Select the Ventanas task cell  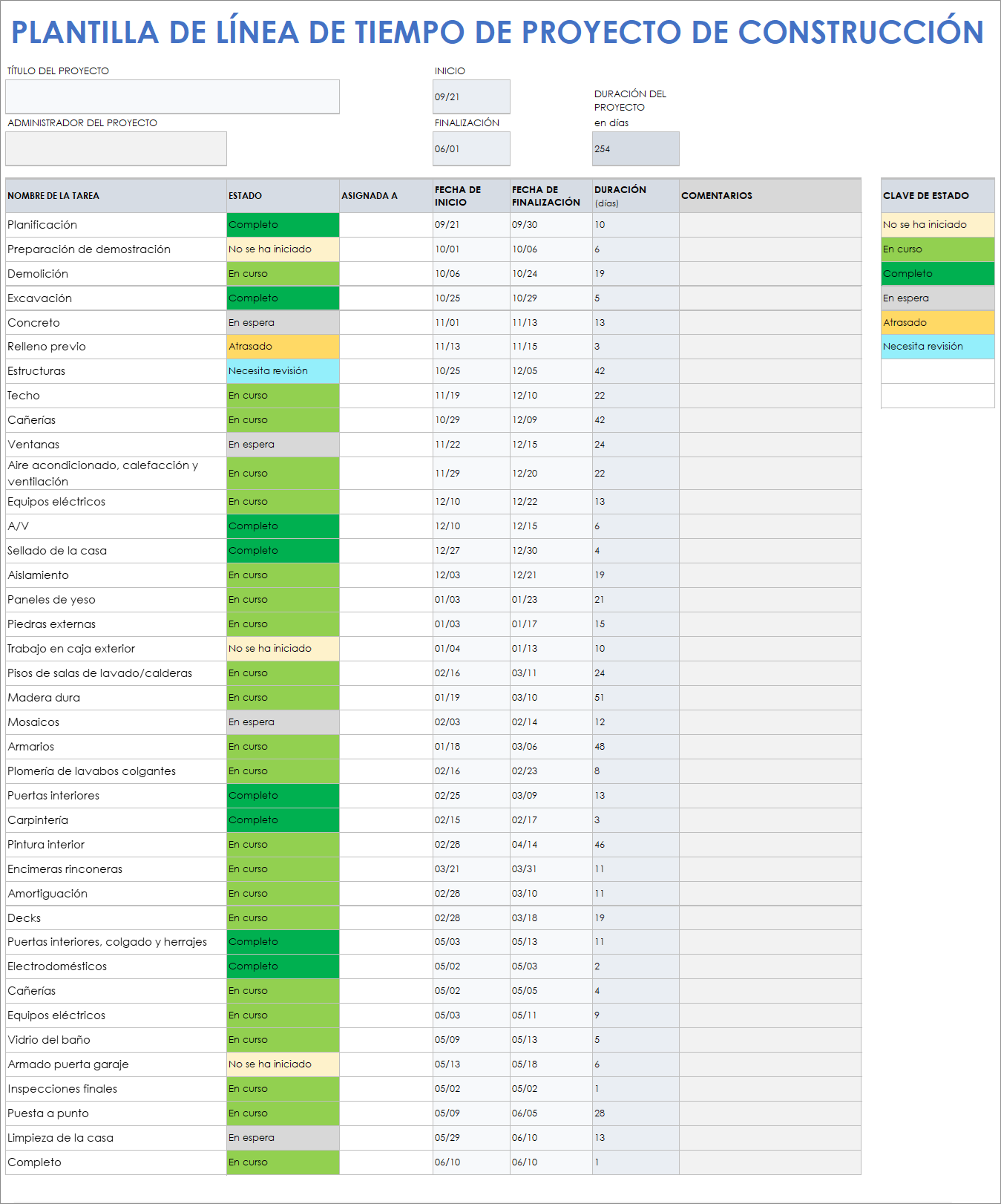(x=116, y=445)
